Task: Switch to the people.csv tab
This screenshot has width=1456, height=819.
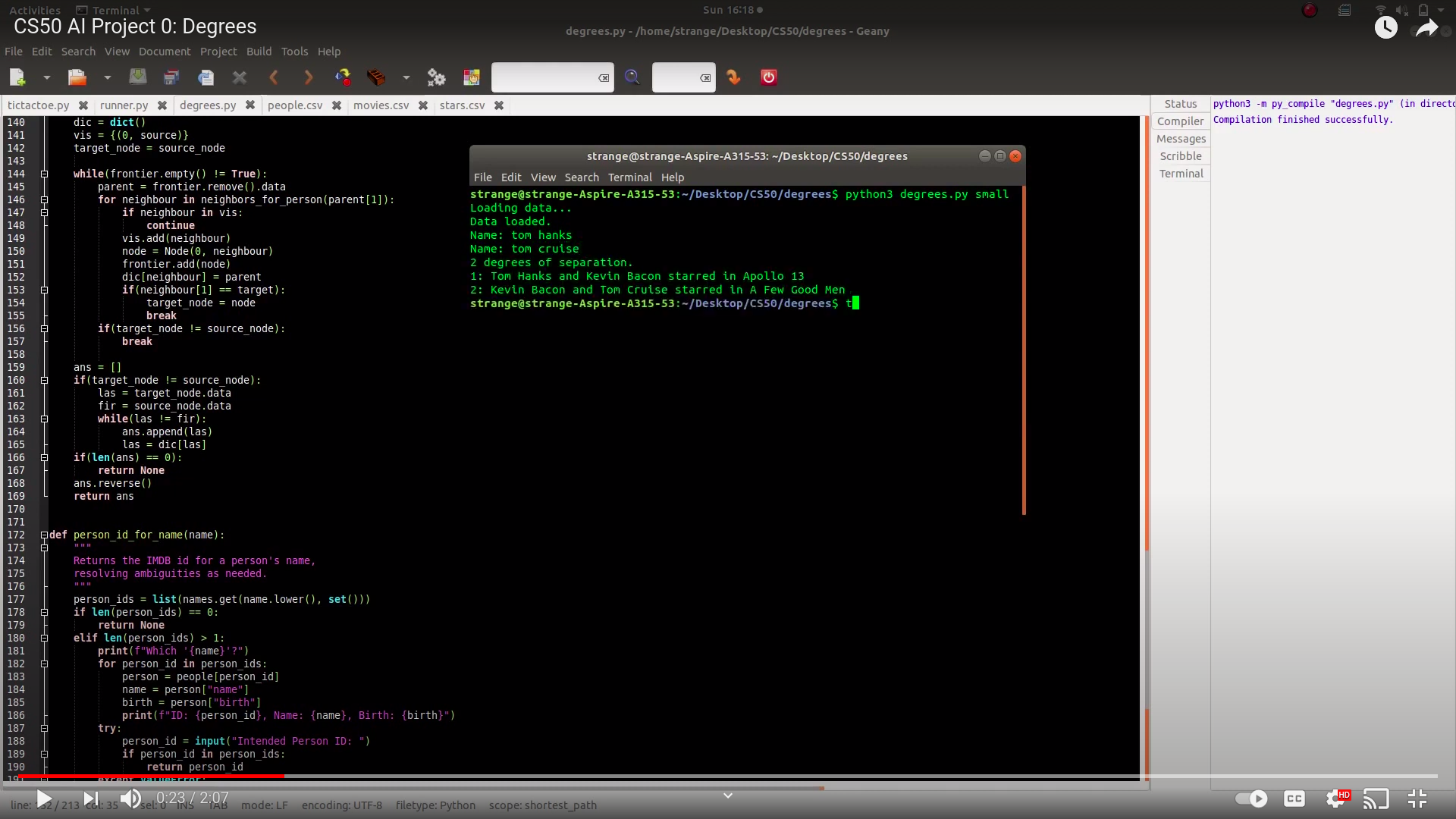Action: point(295,105)
